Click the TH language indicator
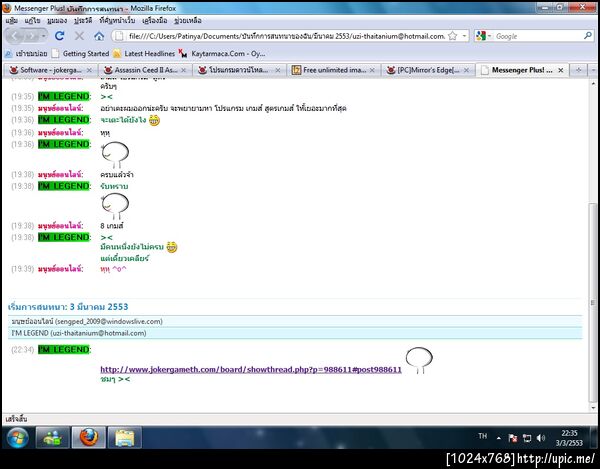This screenshot has height=469, width=600. [483, 436]
